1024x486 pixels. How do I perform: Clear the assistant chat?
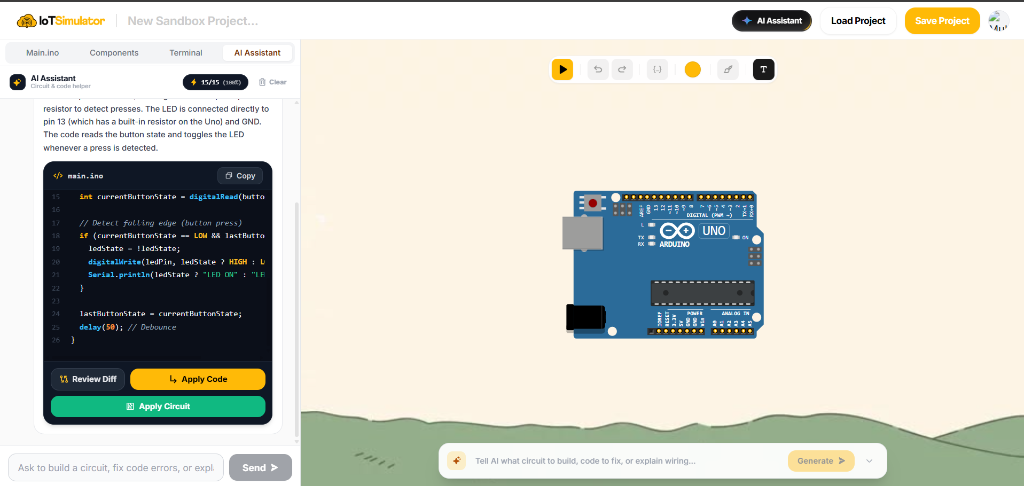[272, 82]
